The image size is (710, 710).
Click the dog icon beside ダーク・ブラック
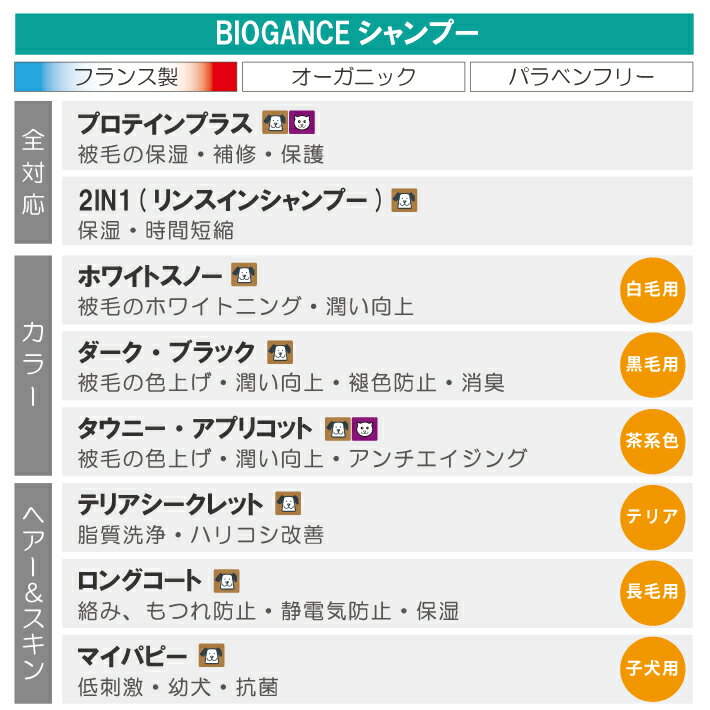pyautogui.click(x=280, y=352)
